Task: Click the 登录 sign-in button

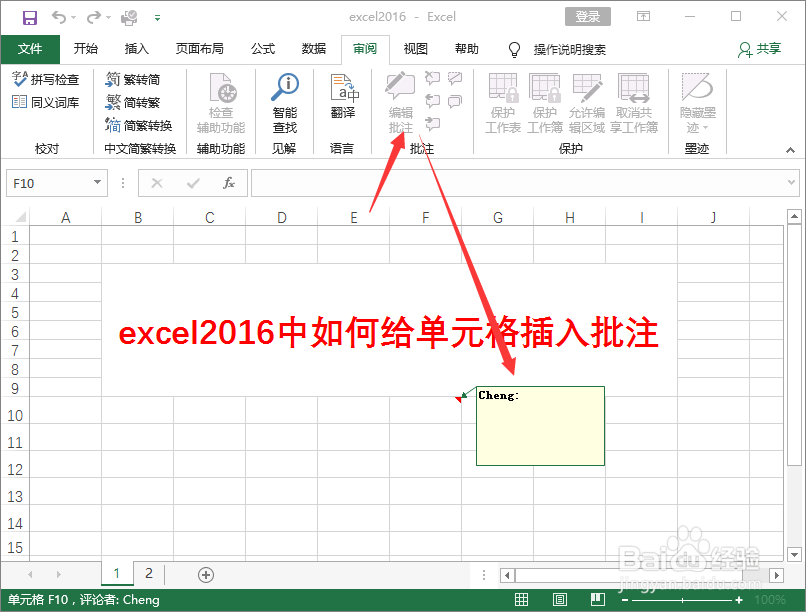Action: (588, 16)
